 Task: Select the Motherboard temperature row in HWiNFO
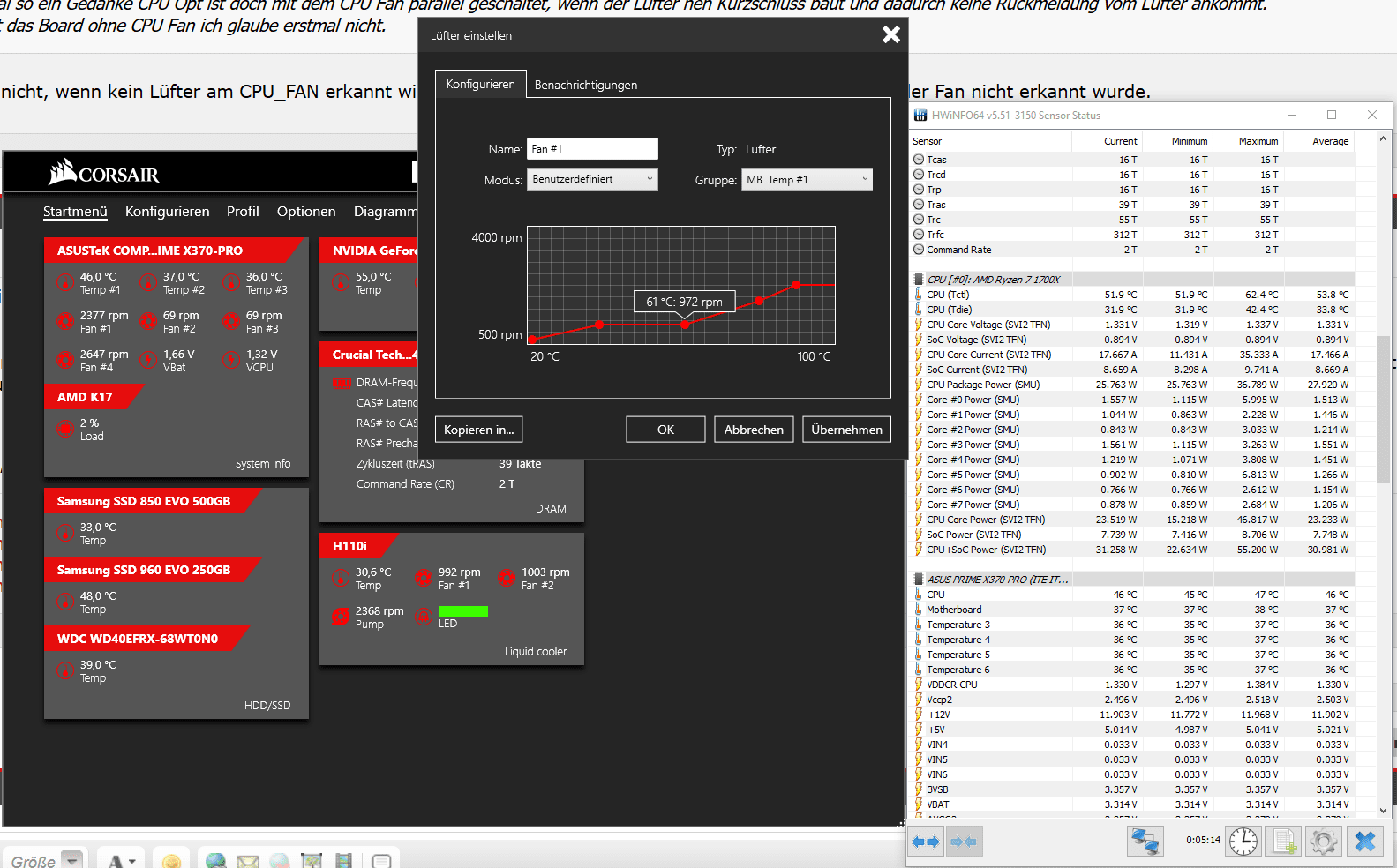[x=1132, y=610]
